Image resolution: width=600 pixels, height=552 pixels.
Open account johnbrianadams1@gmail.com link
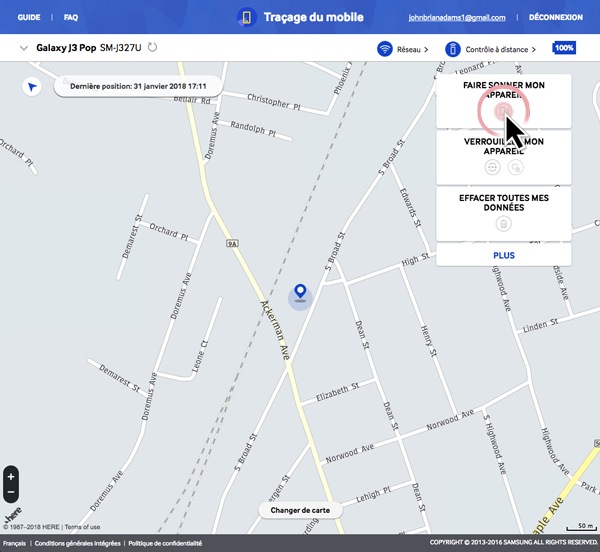pyautogui.click(x=457, y=18)
